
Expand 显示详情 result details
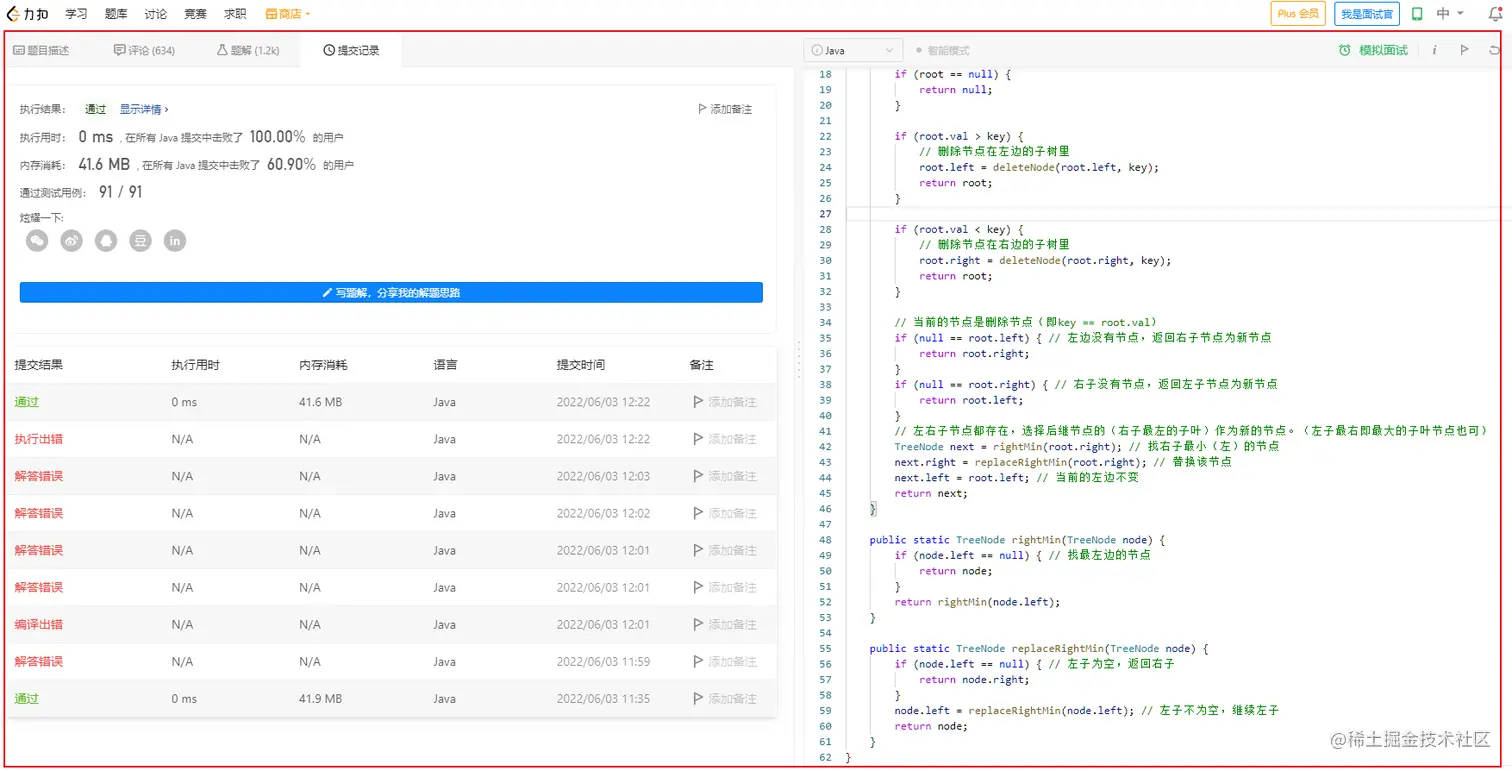coord(144,109)
